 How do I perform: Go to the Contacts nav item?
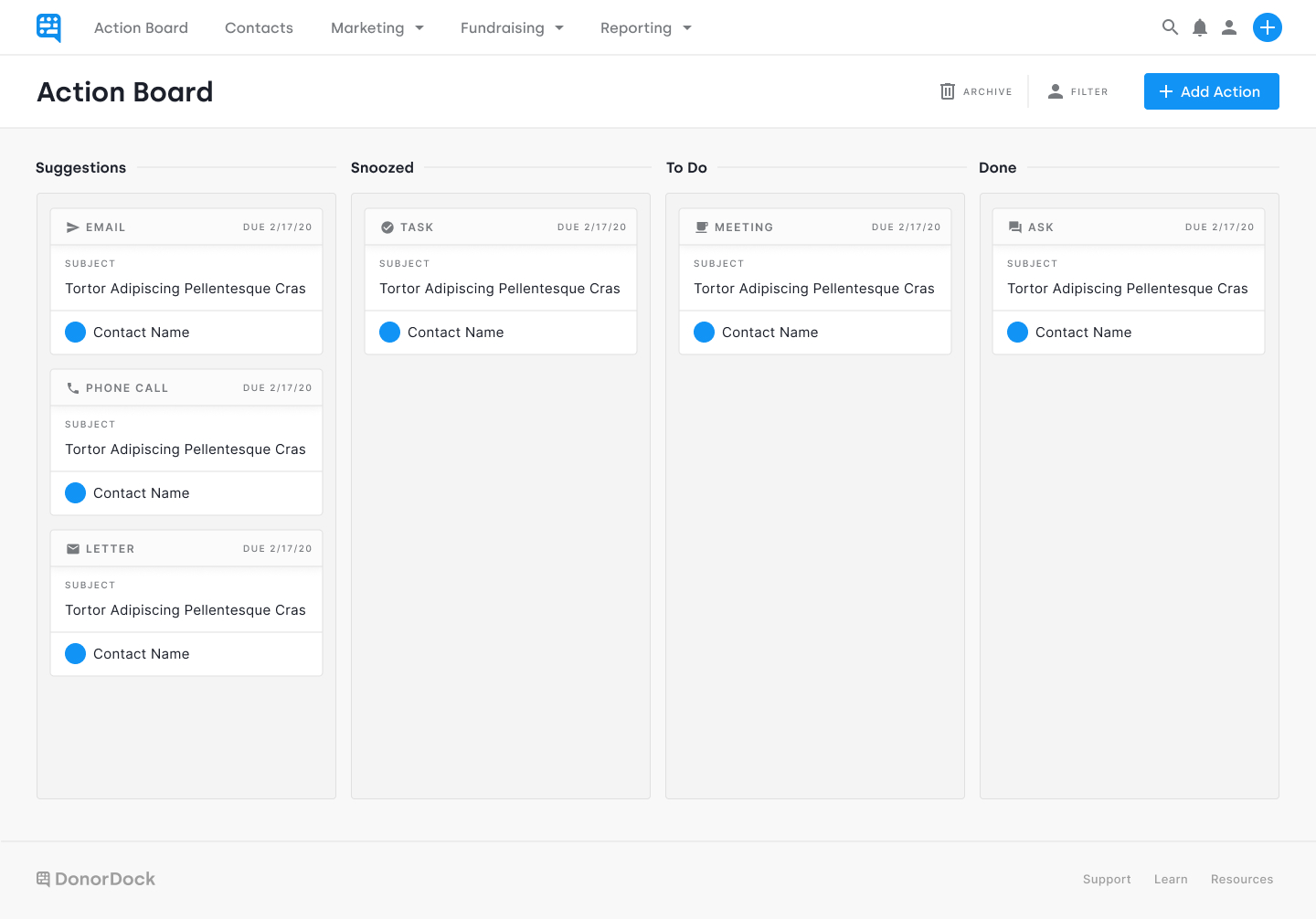click(259, 28)
